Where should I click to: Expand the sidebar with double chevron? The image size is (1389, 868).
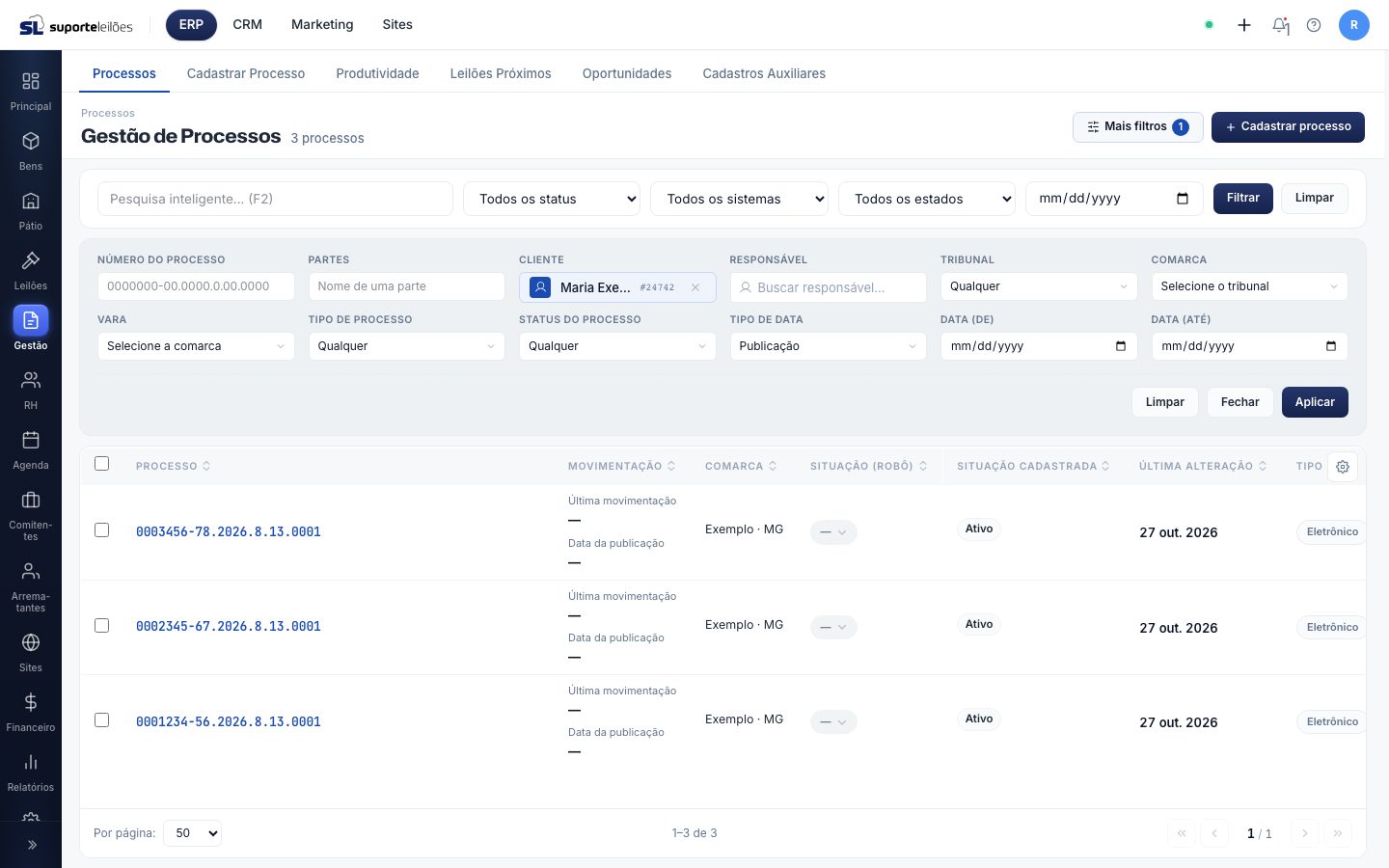pyautogui.click(x=31, y=845)
